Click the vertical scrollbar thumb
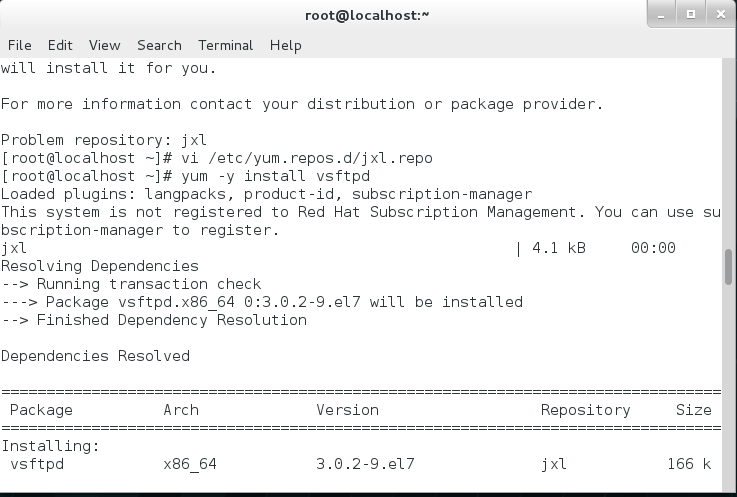 [729, 267]
